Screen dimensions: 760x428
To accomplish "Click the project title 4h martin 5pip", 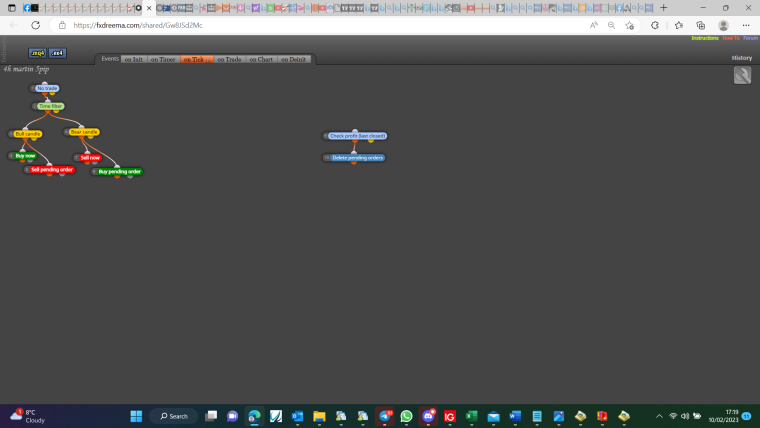I will (x=26, y=69).
